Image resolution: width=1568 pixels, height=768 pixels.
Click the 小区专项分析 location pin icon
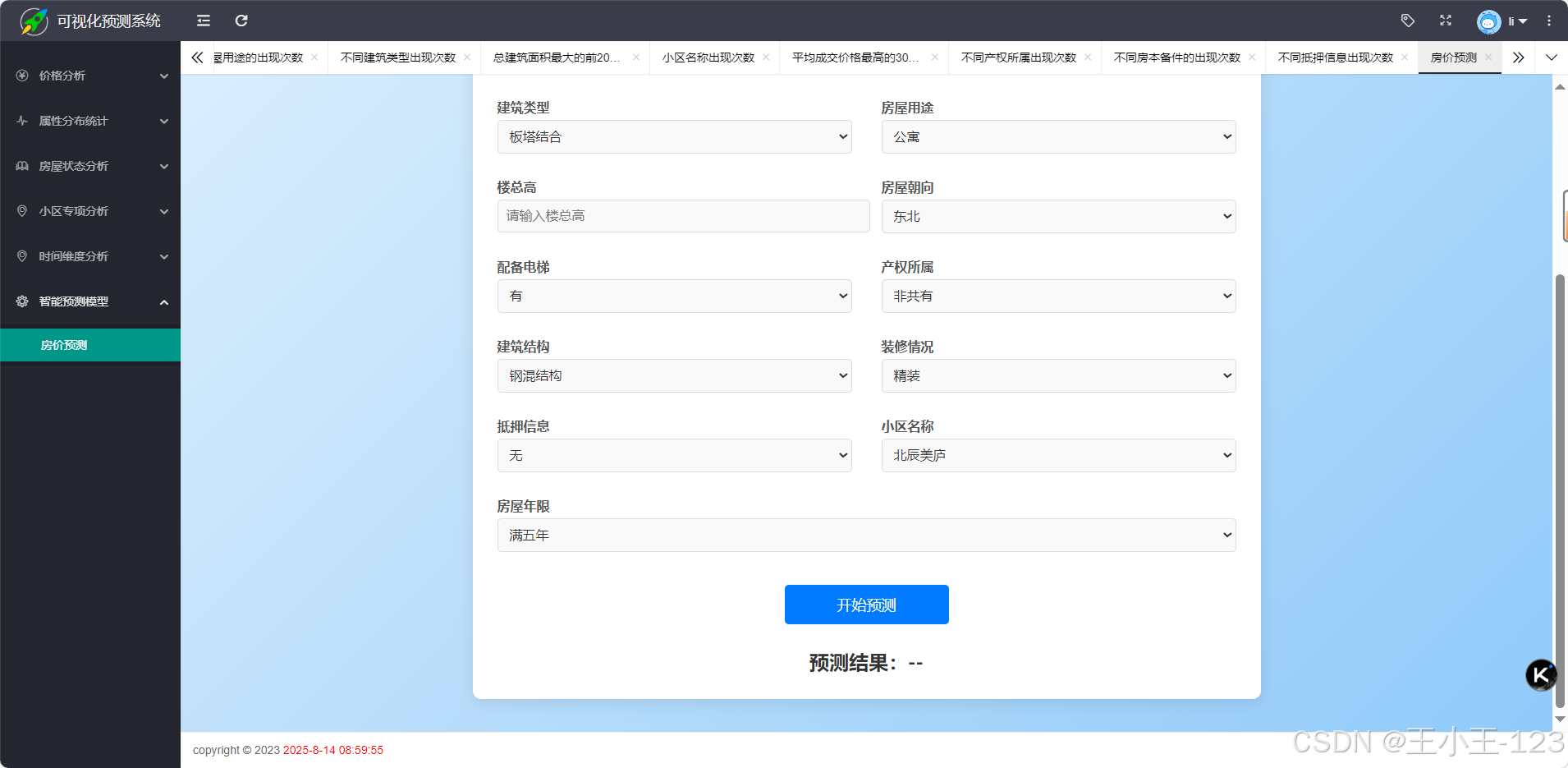(x=21, y=211)
